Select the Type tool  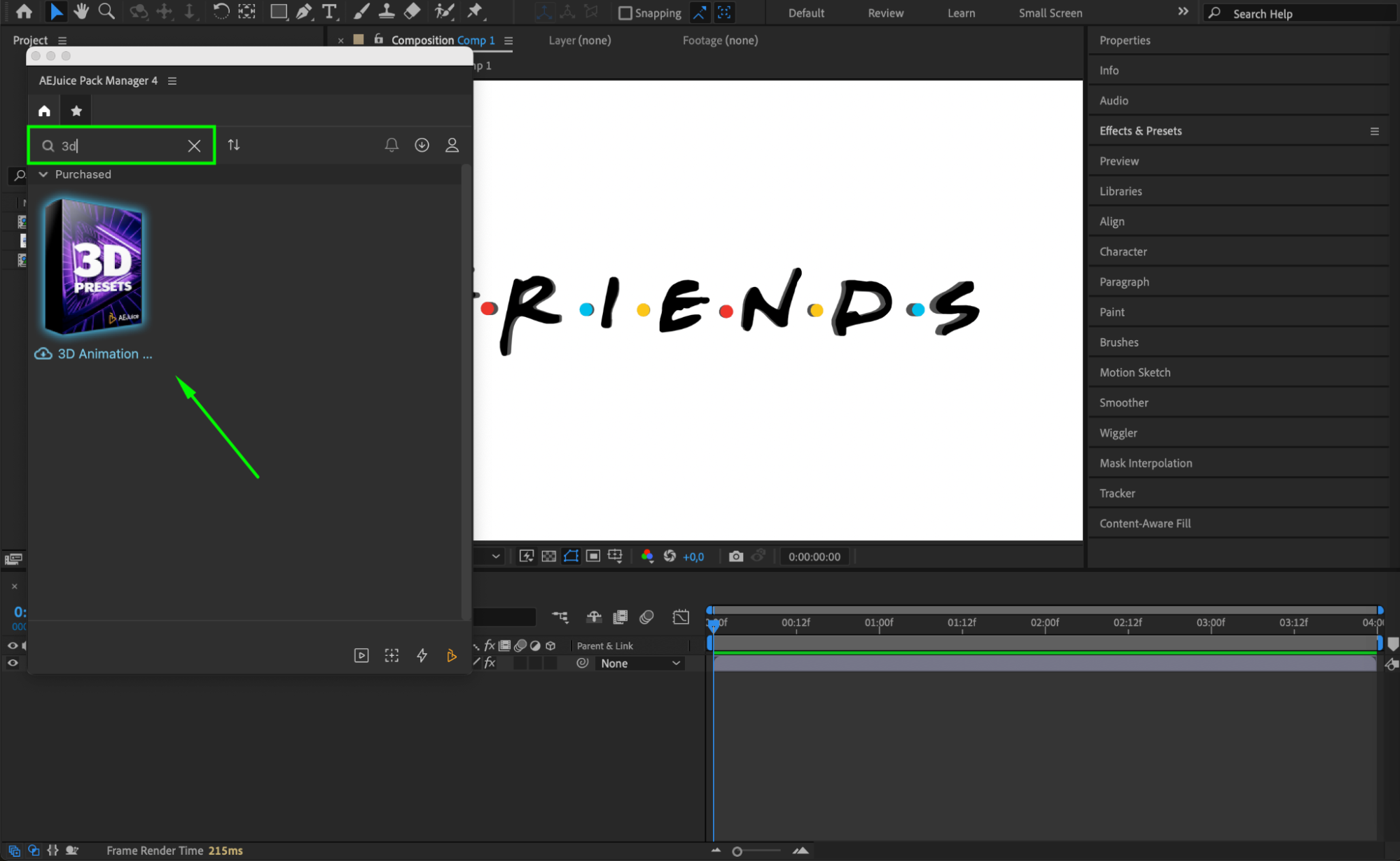[x=328, y=12]
